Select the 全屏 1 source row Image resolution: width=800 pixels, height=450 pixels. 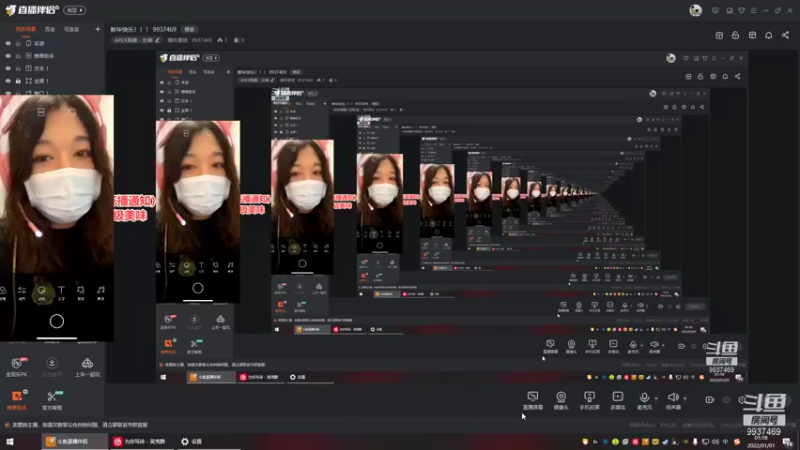click(52, 81)
